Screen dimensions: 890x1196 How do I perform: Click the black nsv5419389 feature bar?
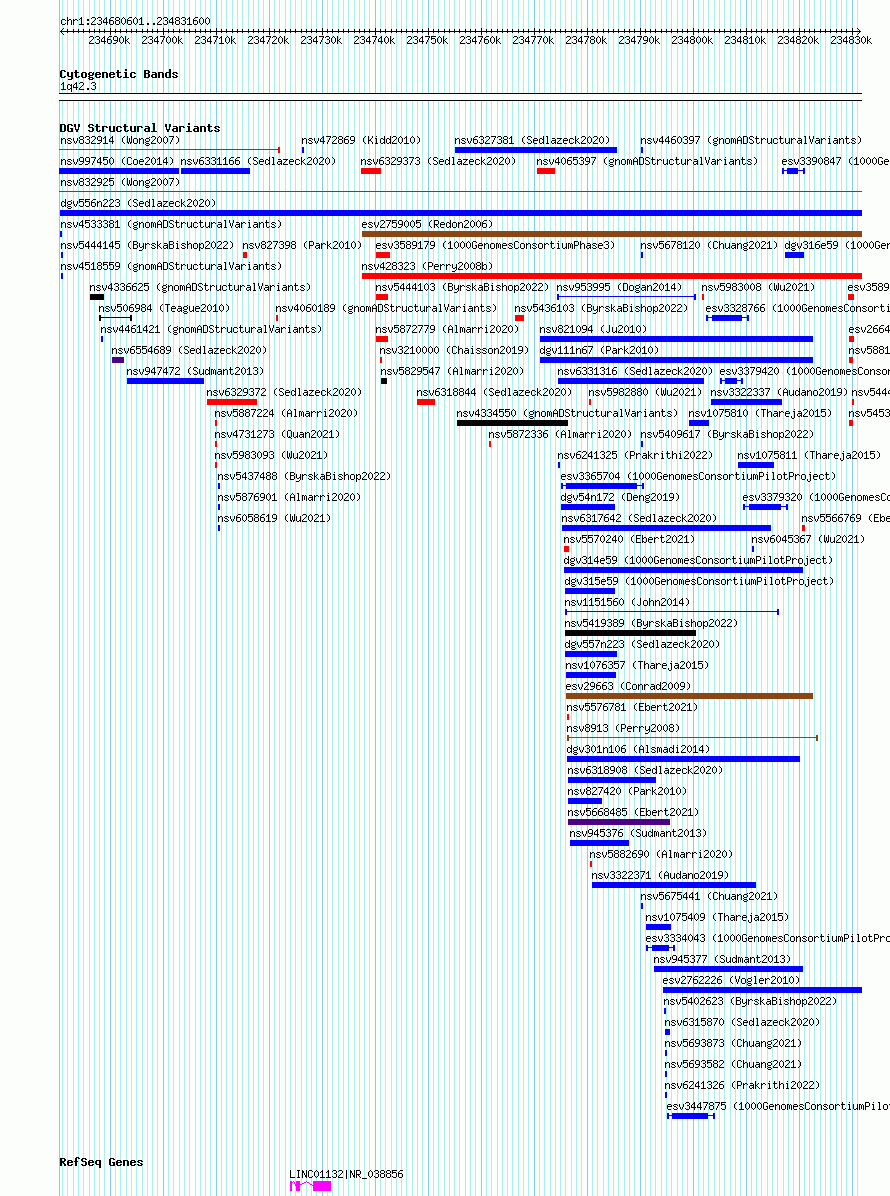tap(631, 633)
